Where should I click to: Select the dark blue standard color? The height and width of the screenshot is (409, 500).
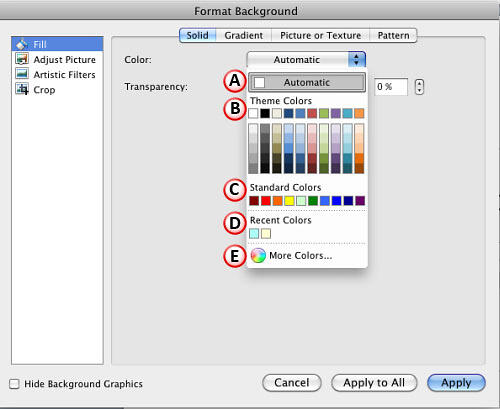click(348, 201)
